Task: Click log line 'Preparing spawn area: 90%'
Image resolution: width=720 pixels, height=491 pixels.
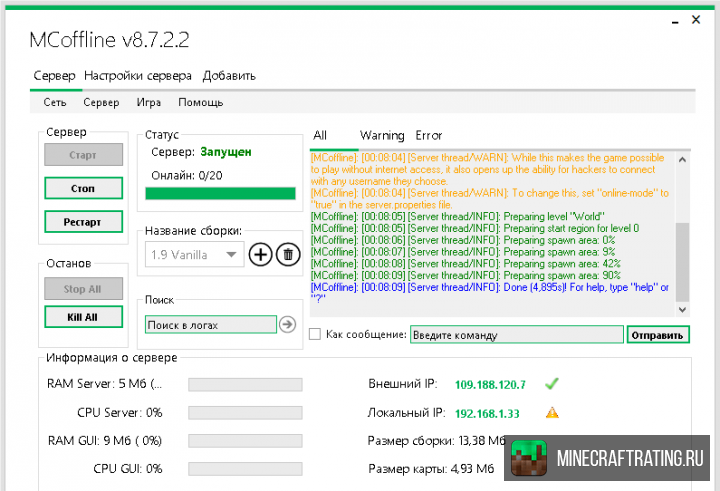Action: tap(466, 276)
